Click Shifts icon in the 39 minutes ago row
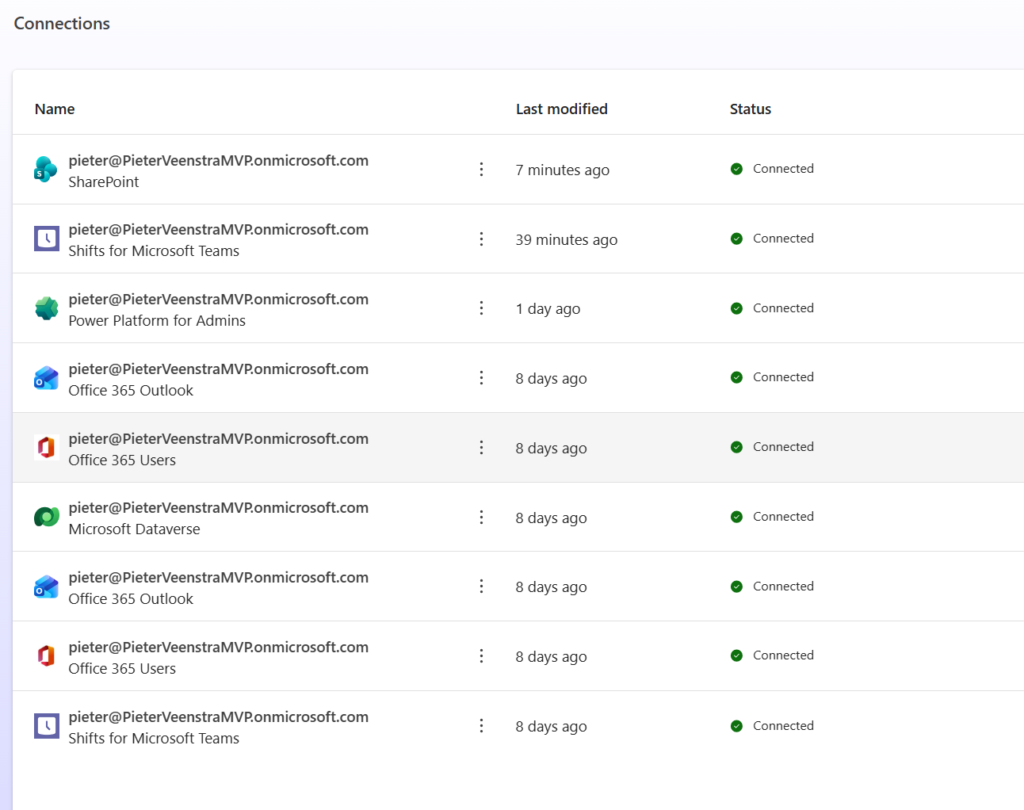The width and height of the screenshot is (1024, 810). coord(46,239)
